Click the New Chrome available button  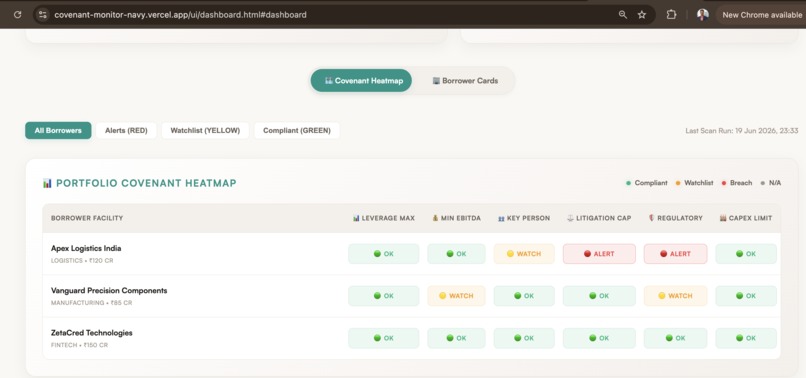coord(762,15)
